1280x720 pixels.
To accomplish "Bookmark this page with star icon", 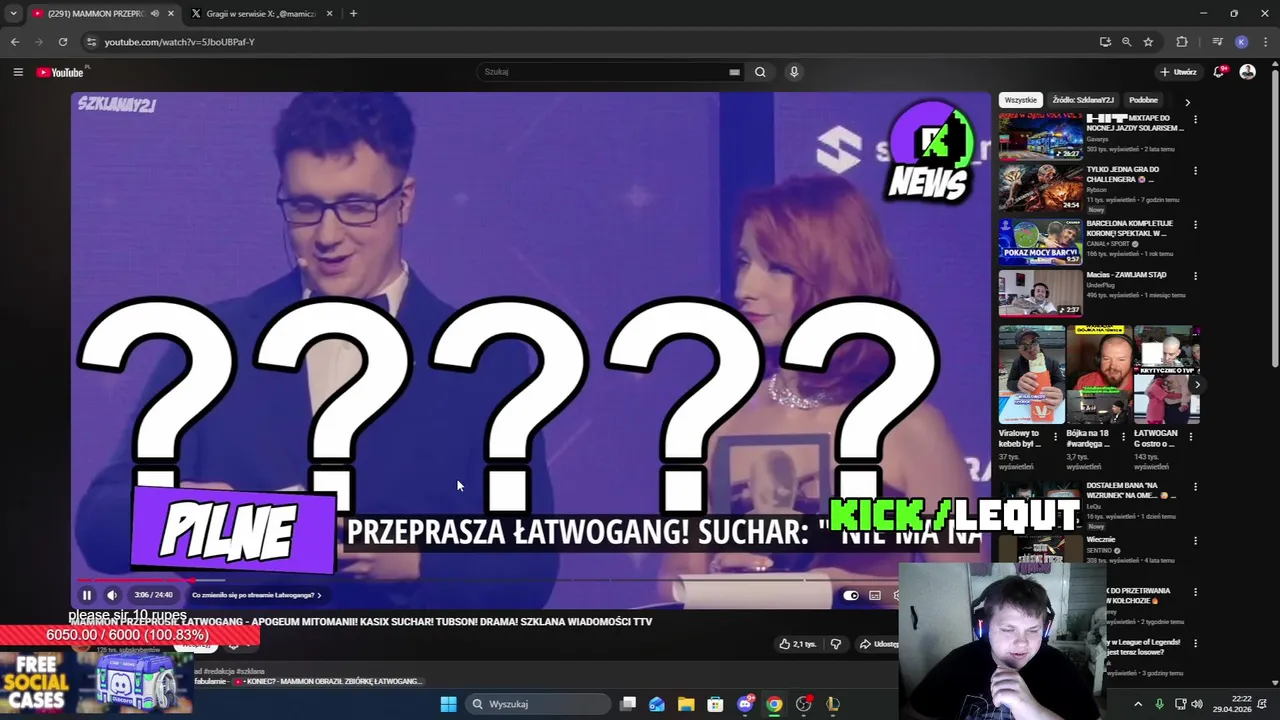I will click(x=1148, y=42).
